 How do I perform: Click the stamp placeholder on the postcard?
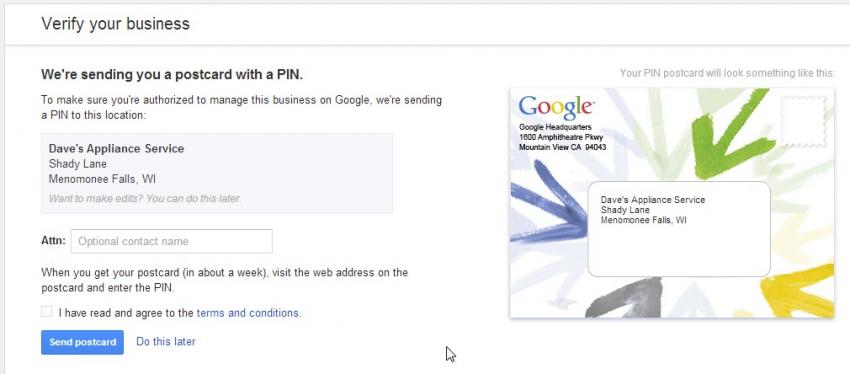click(x=803, y=121)
